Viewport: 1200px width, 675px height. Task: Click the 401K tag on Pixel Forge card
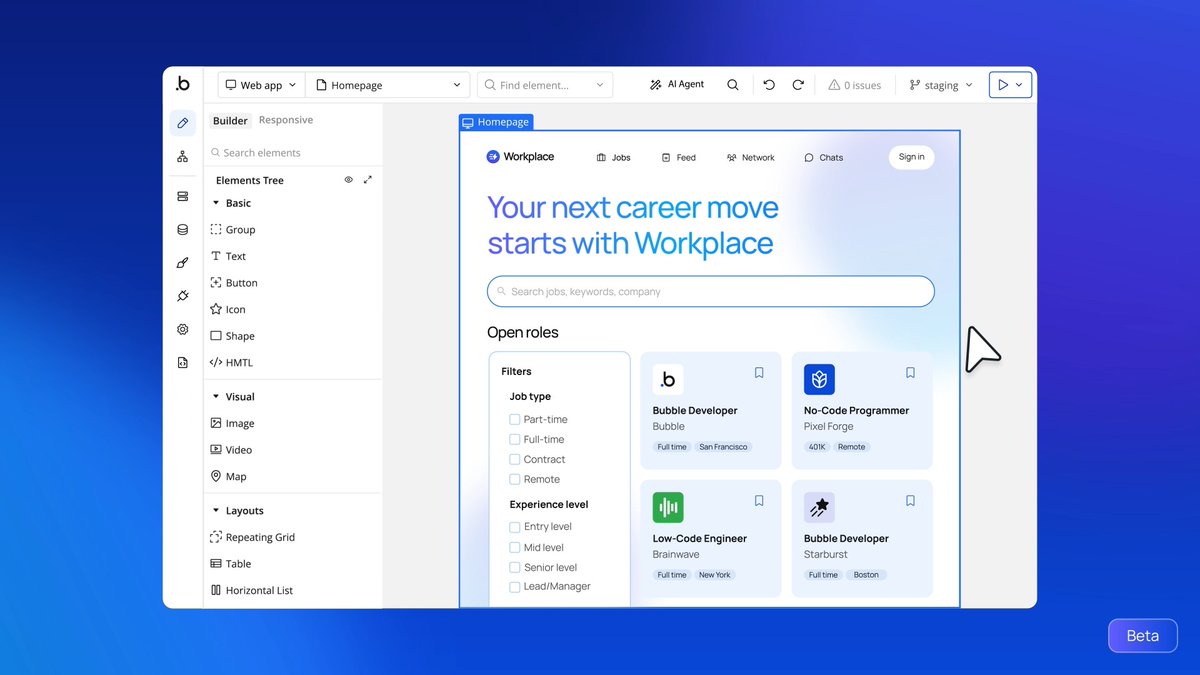pyautogui.click(x=817, y=447)
